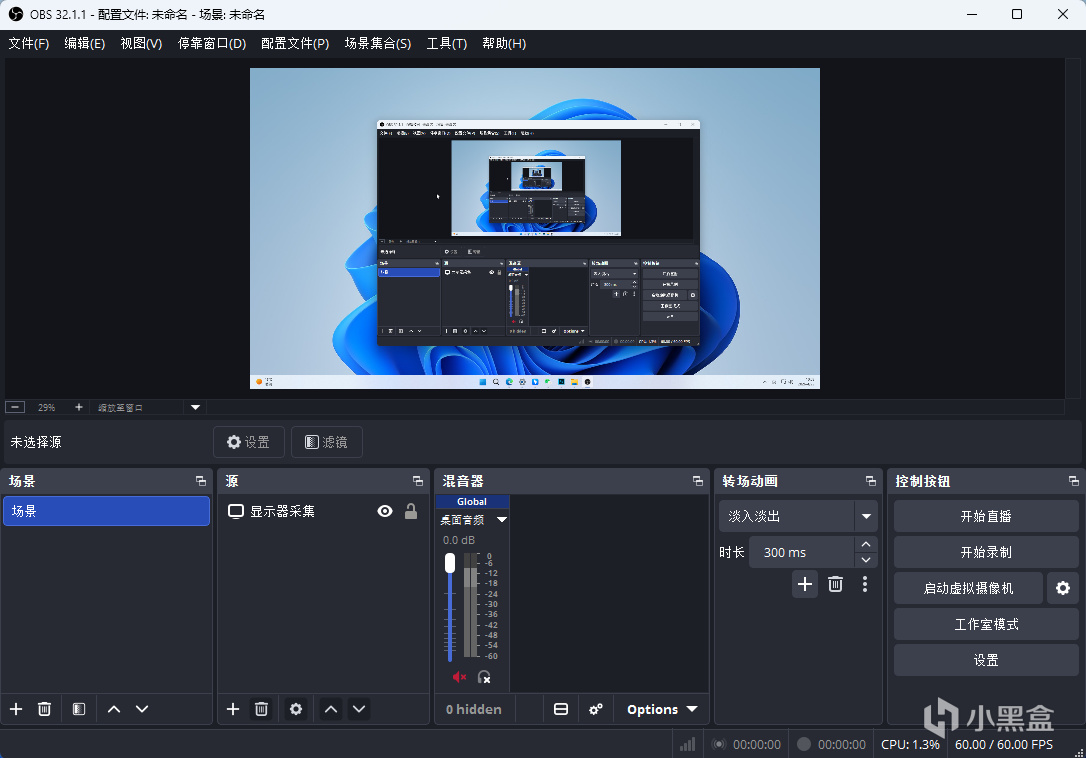Open the 视图(V) menu

(x=141, y=44)
